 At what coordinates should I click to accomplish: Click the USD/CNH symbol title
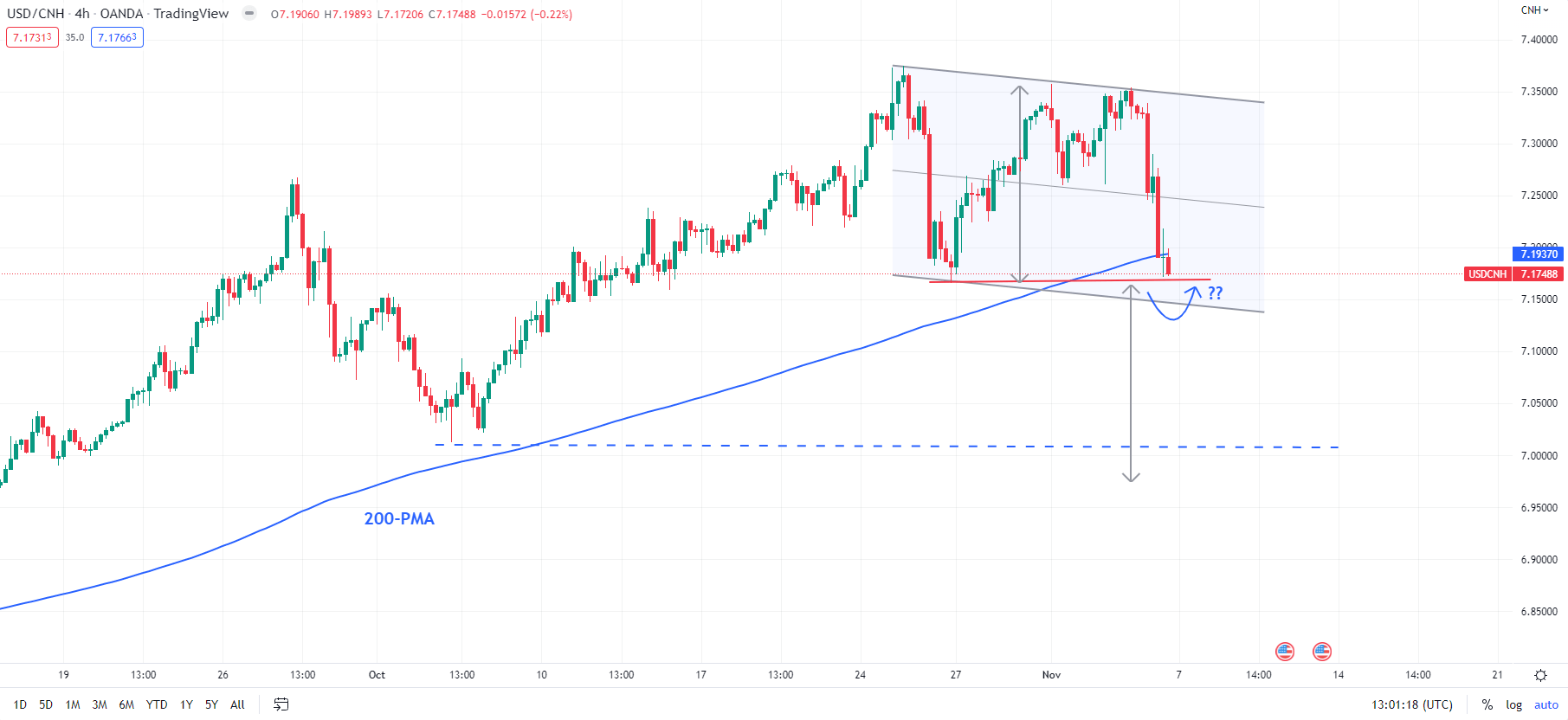(35, 13)
